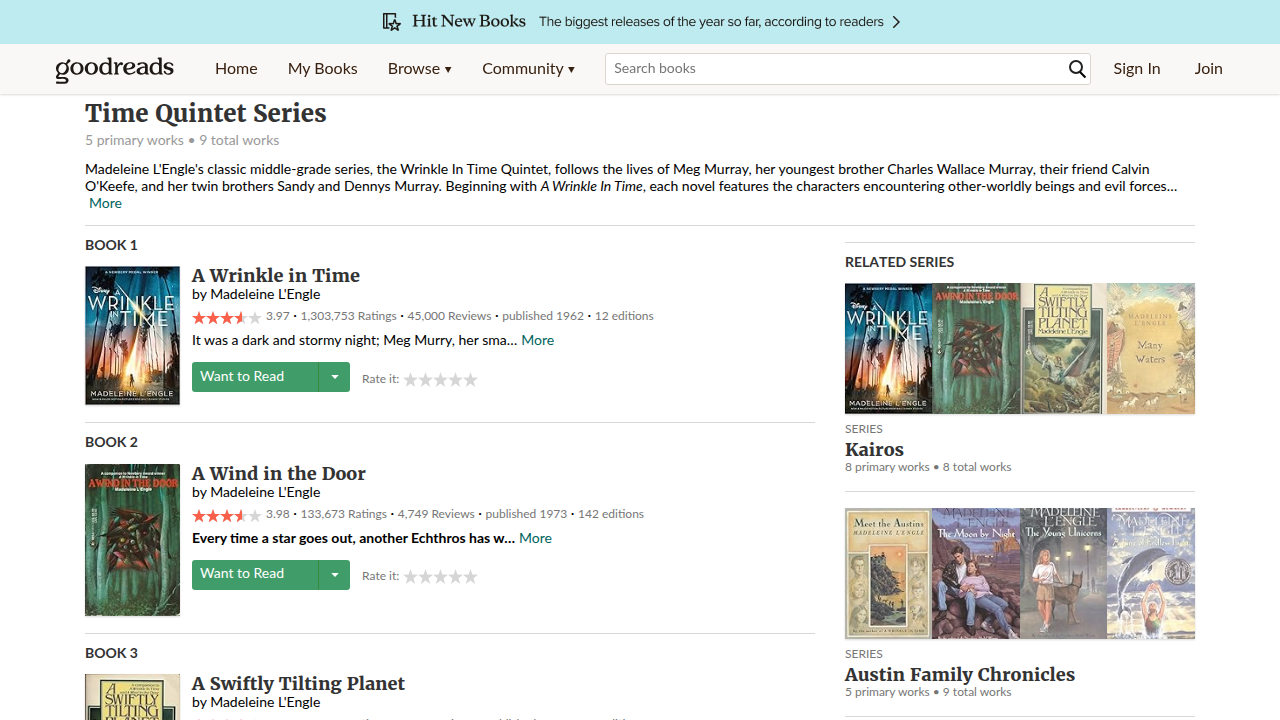Screen dimensions: 1280x720
Task: Click the Time Quintet Series heading
Action: coord(206,113)
